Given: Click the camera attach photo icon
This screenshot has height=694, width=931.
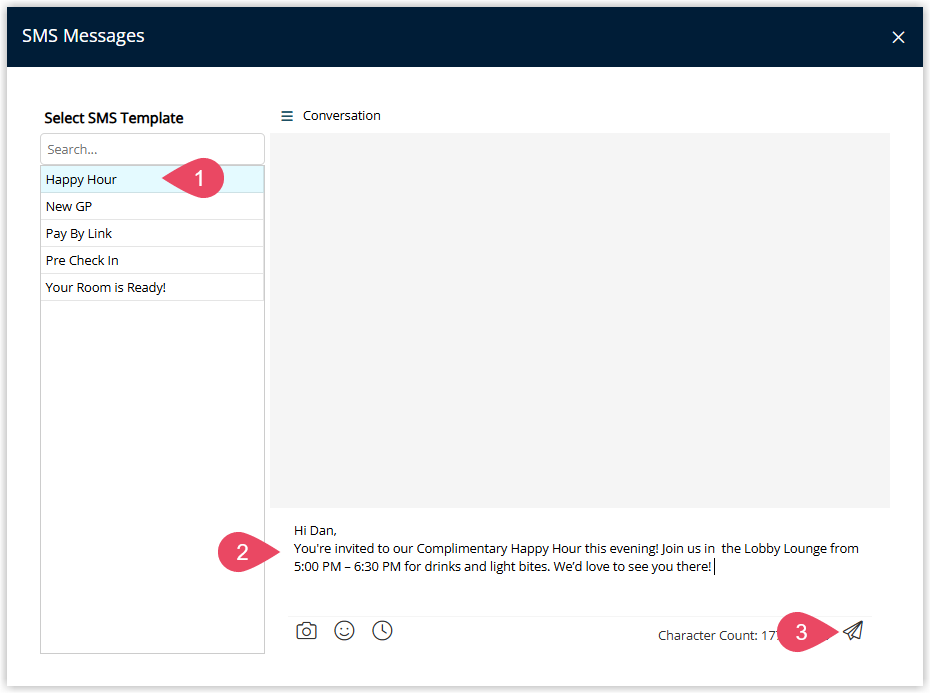Looking at the screenshot, I should 306,630.
